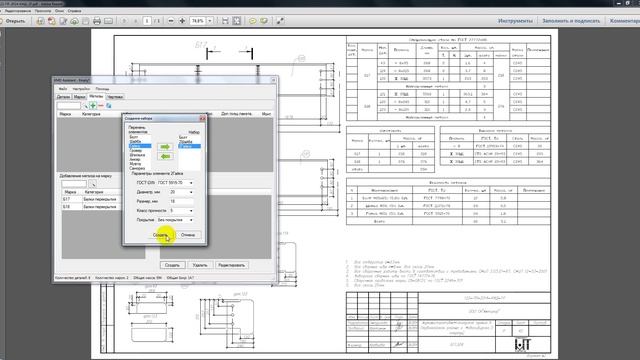
Task: Click the page number field in Reader toolbar
Action: [147, 21]
